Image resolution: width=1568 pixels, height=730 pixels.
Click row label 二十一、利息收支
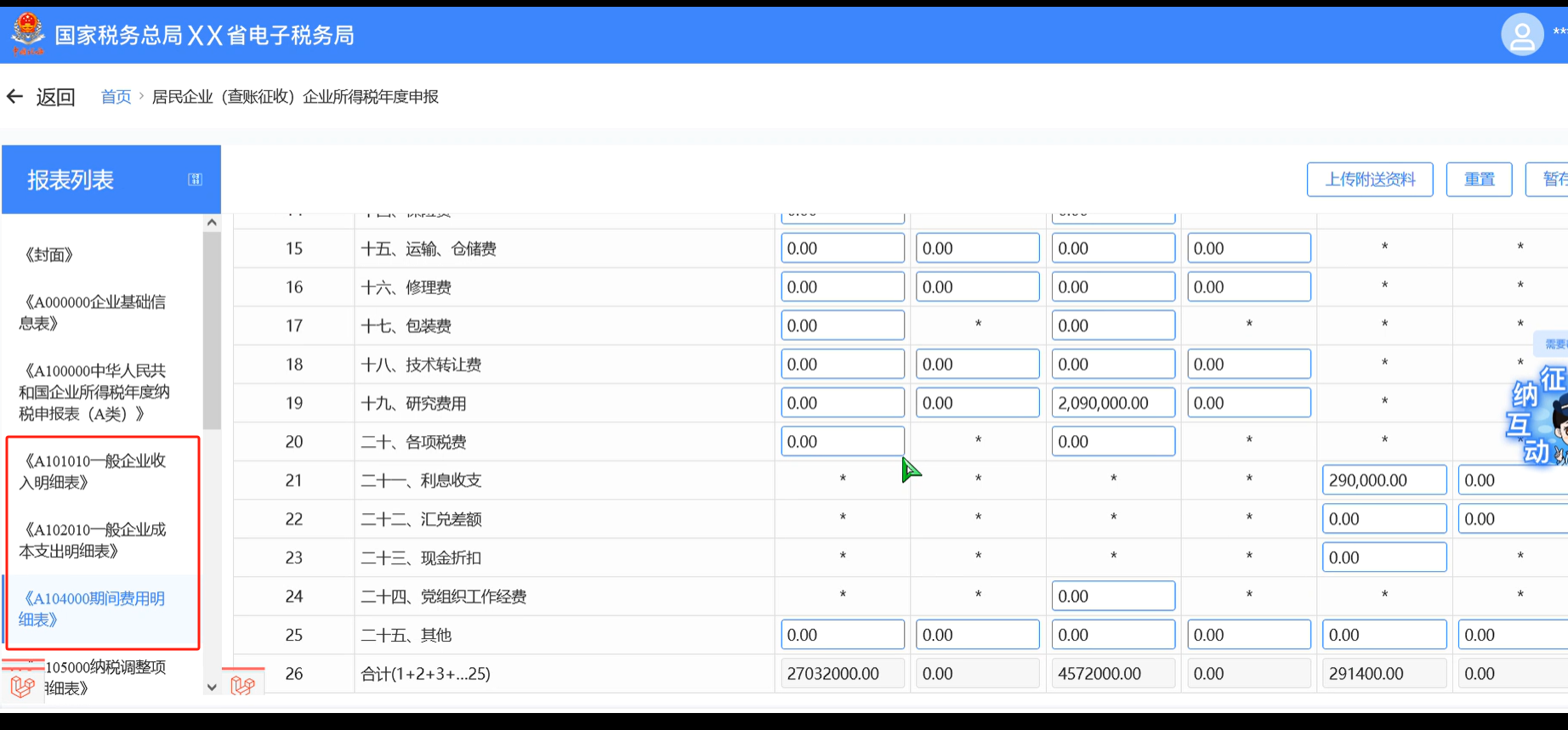pos(421,481)
